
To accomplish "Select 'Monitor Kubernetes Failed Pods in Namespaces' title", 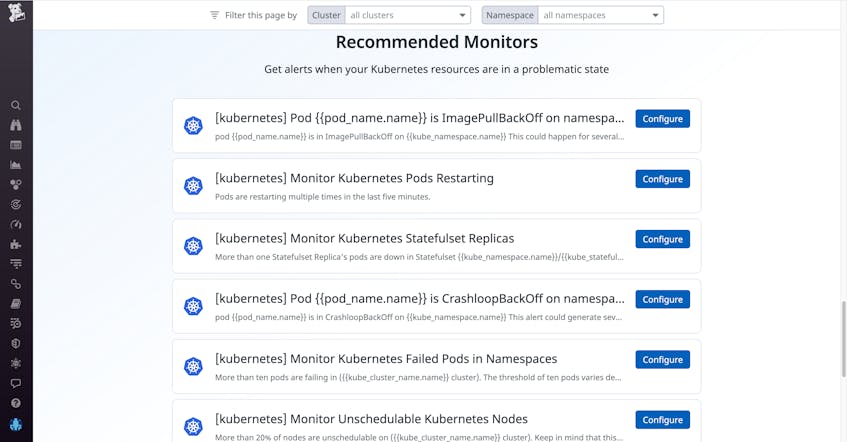I will [x=386, y=359].
